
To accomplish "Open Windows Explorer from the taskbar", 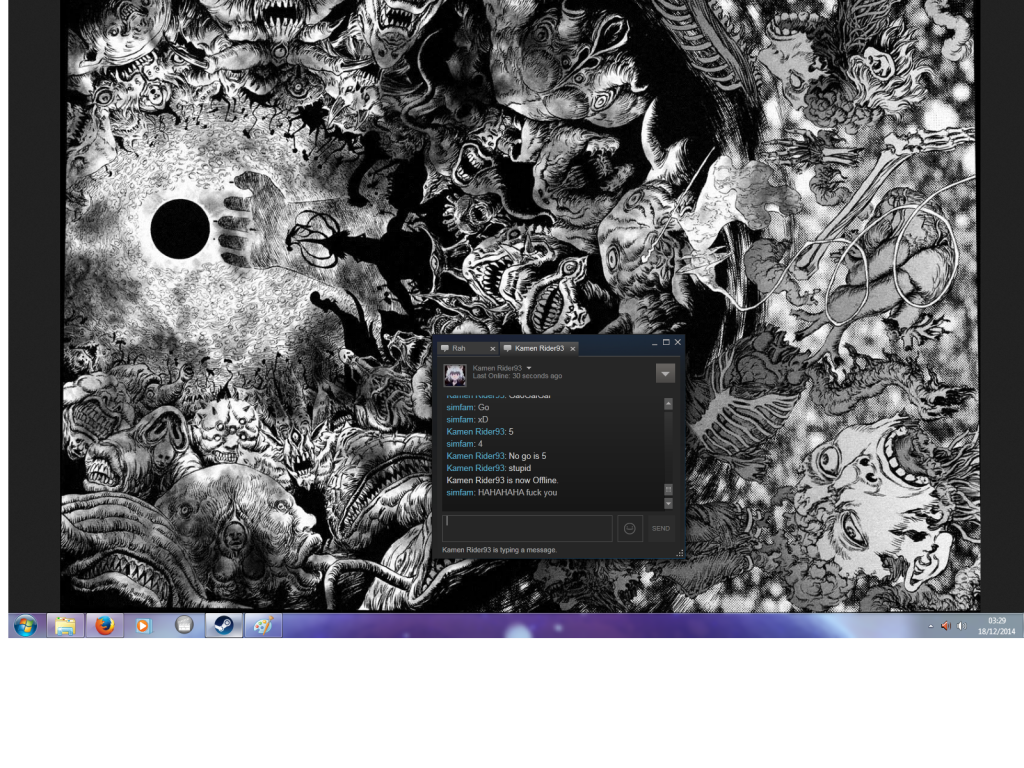I will [x=65, y=626].
